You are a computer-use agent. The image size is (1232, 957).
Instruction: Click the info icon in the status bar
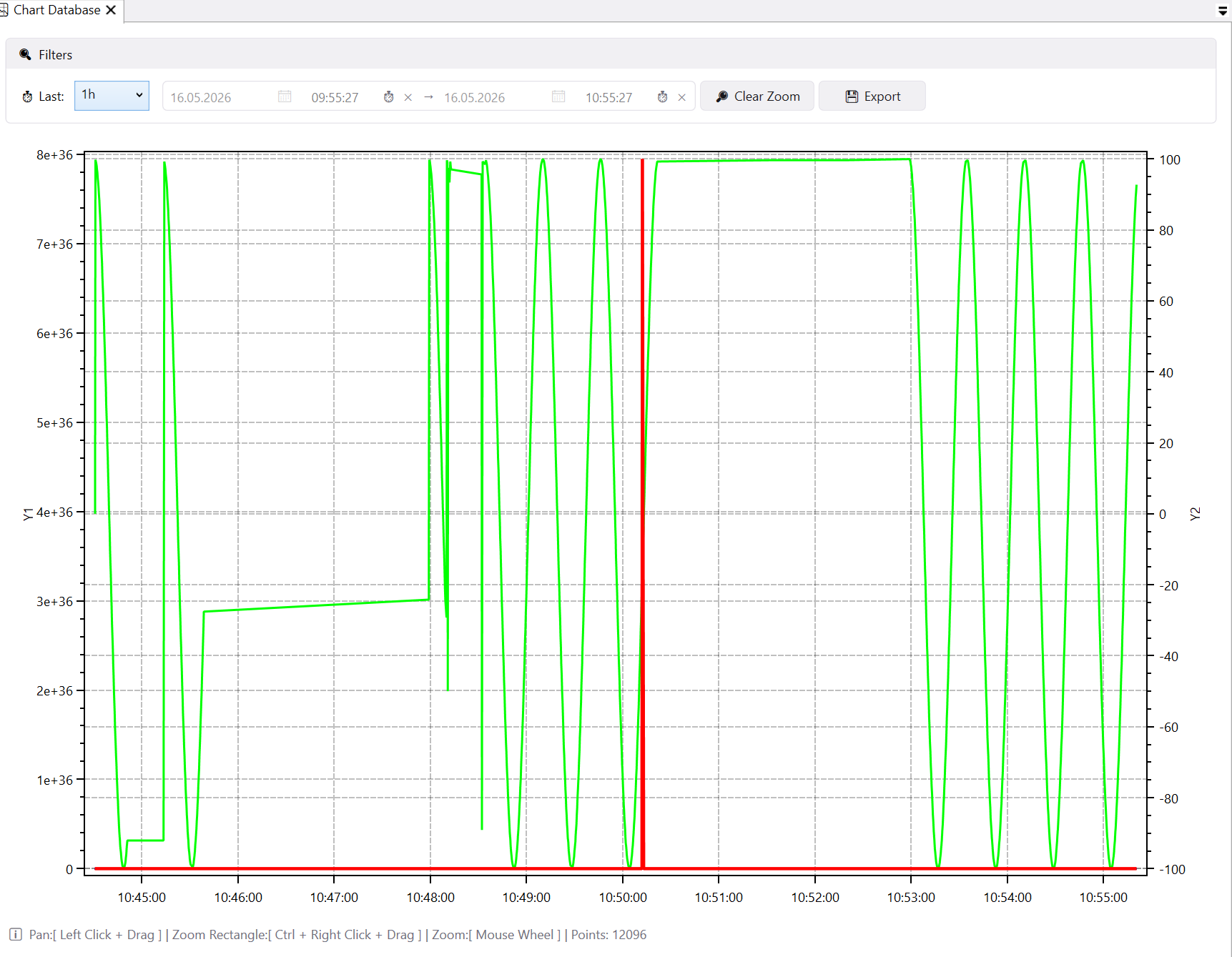15,934
